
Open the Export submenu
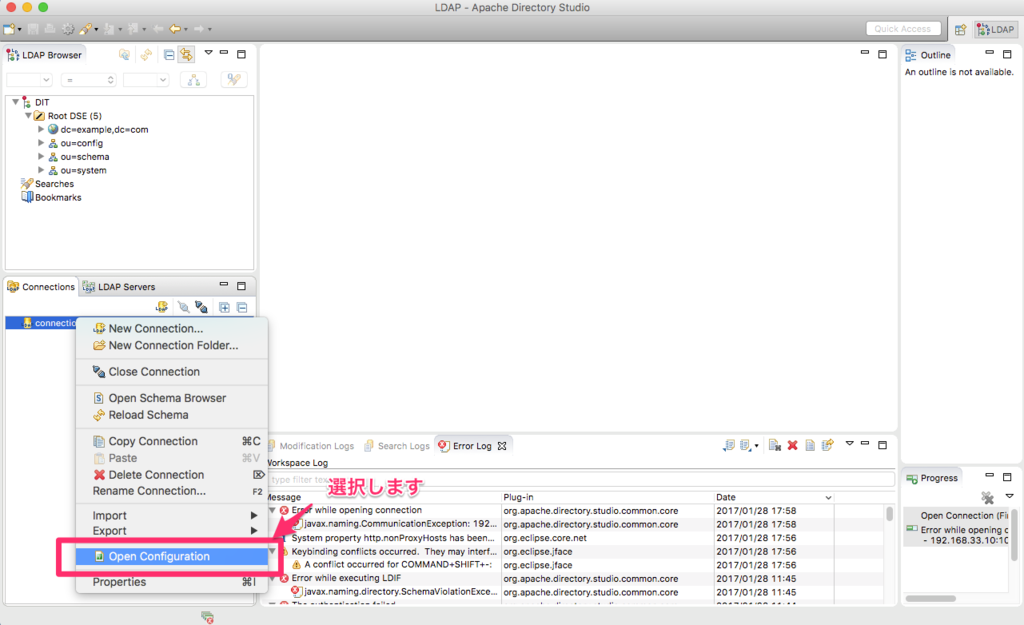click(x=172, y=531)
